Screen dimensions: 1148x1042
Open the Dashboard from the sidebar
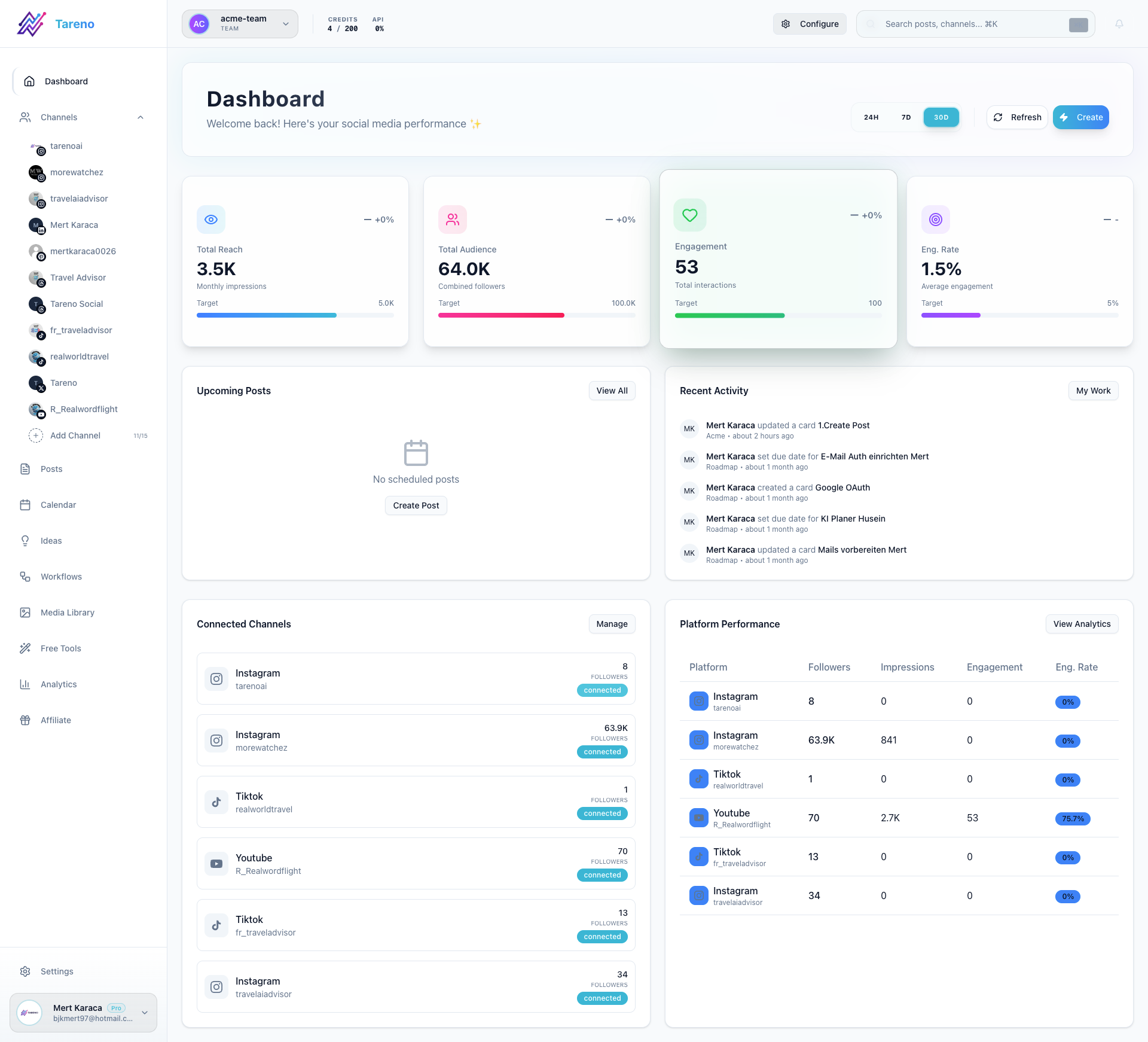coord(66,81)
